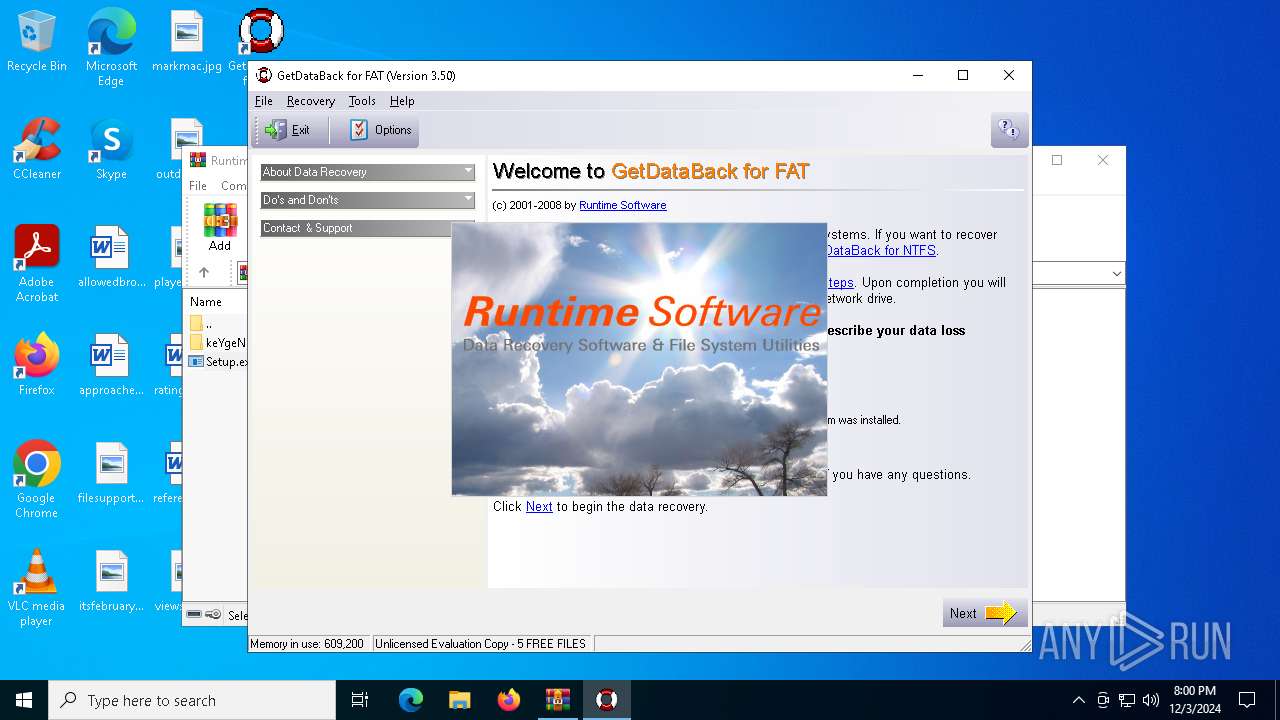Select the keYgeN folder in WinRAR
This screenshot has width=1280, height=720.
[218, 342]
